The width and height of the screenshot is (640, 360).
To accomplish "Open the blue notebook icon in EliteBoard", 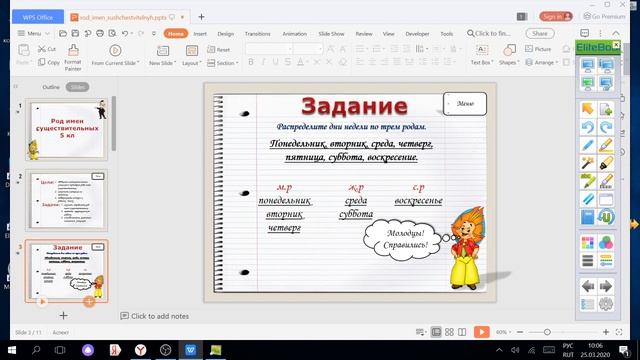I will pyautogui.click(x=587, y=217).
